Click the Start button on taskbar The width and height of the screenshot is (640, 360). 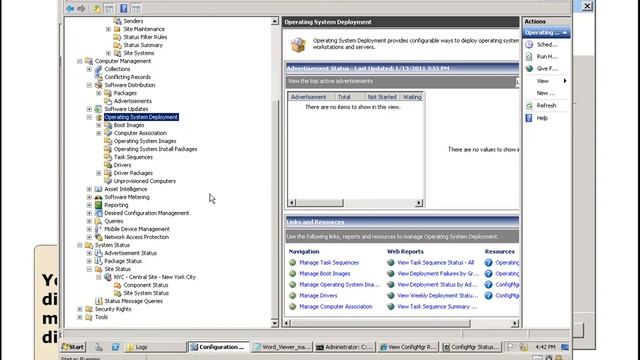[73, 347]
